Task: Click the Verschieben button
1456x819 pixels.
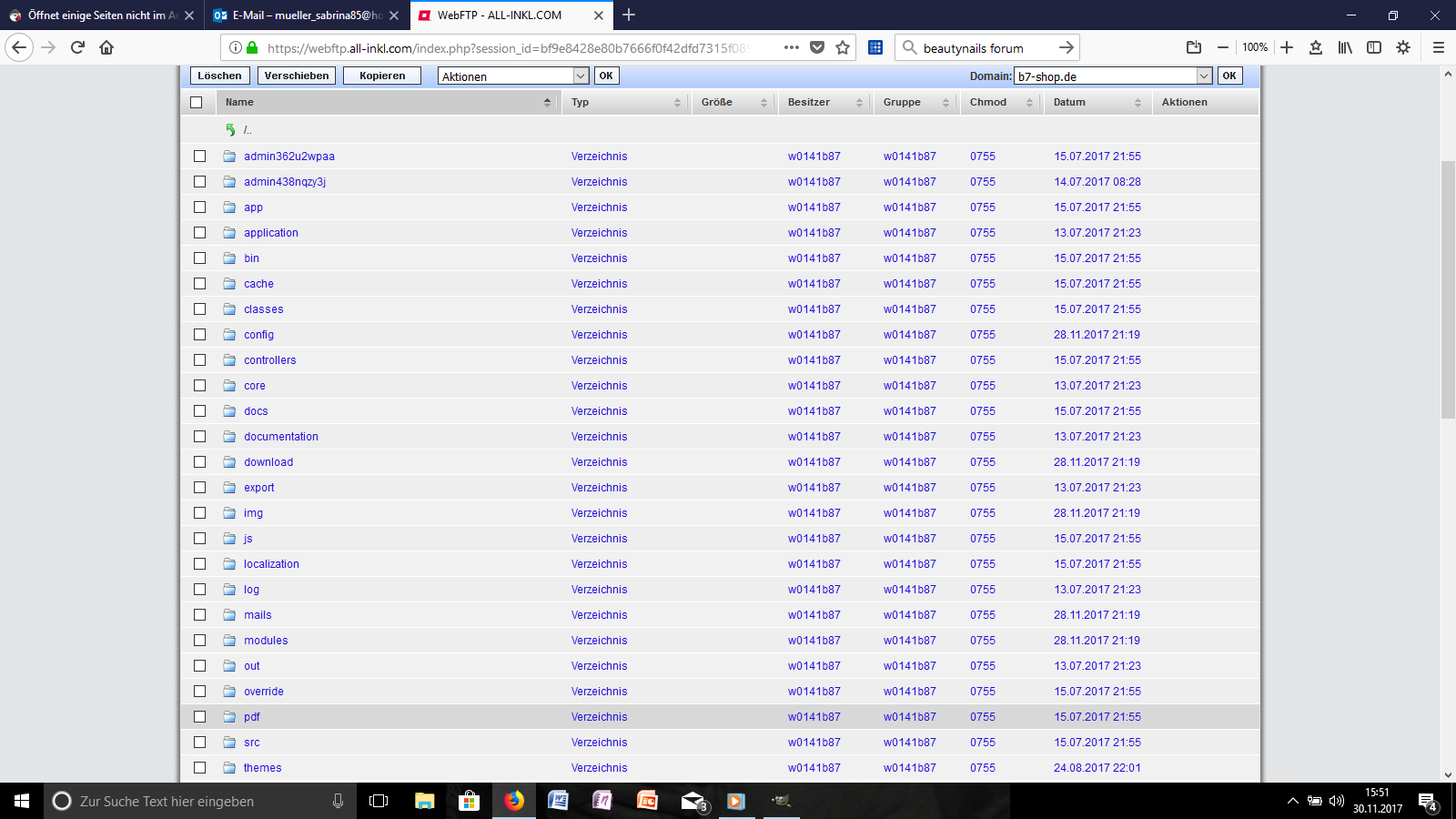Action: click(297, 76)
